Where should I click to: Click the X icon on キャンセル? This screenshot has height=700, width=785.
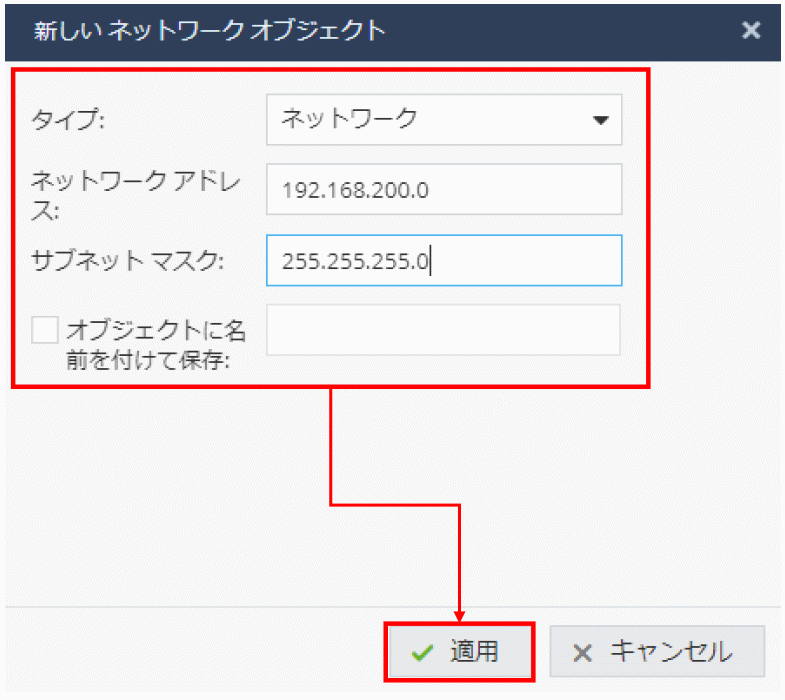(x=582, y=653)
